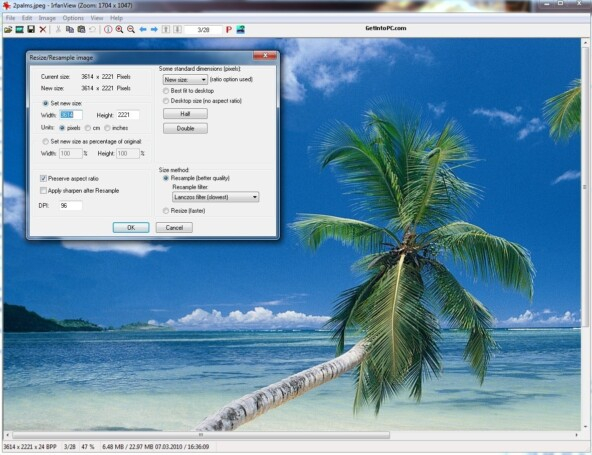Click the OK button in dialog
The height and width of the screenshot is (455, 592).
(131, 228)
